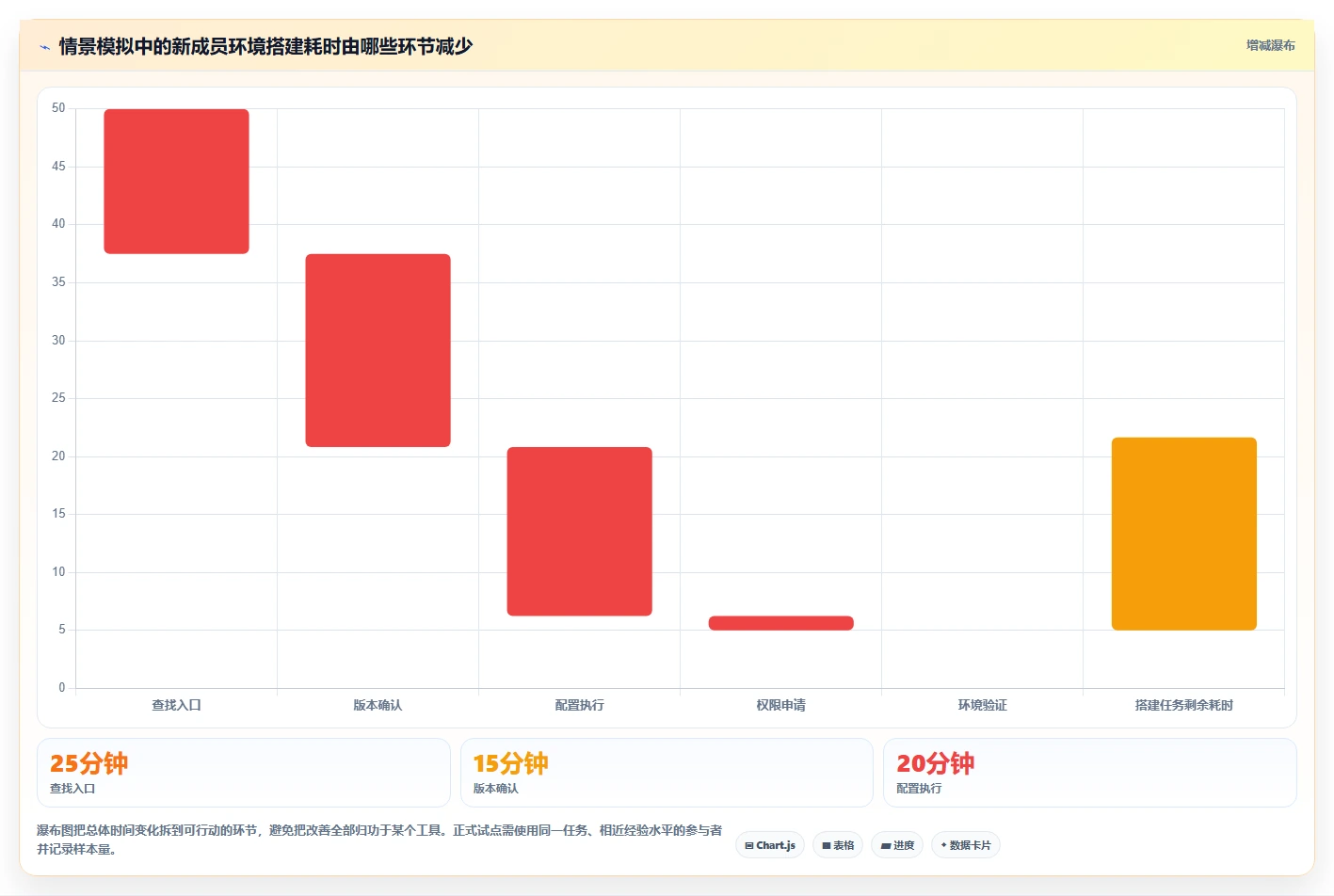Screen dimensions: 1334x896
Task: Click the y-axis value 45
Action: click(x=58, y=167)
